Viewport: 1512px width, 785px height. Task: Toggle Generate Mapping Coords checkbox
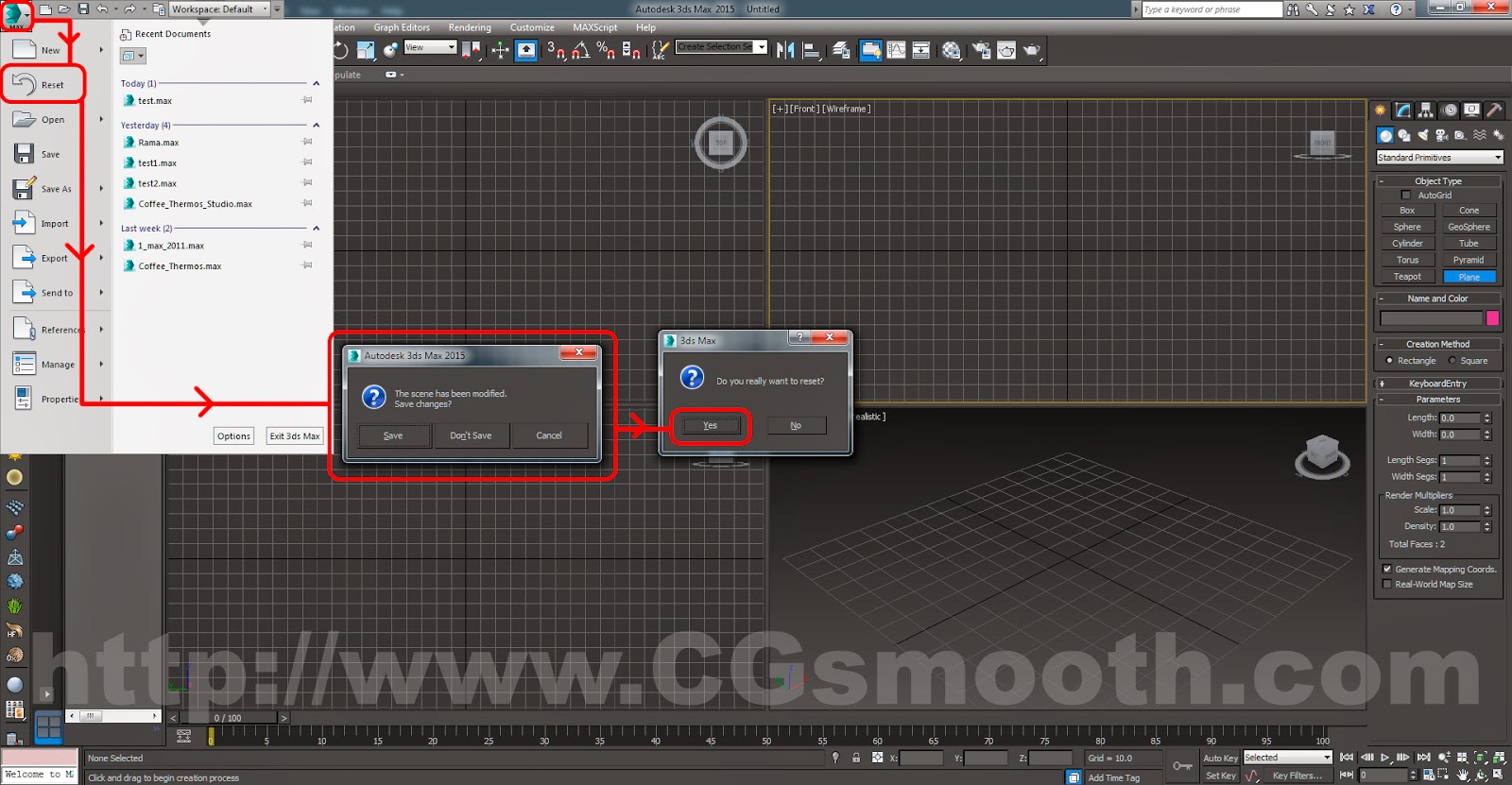point(1386,570)
